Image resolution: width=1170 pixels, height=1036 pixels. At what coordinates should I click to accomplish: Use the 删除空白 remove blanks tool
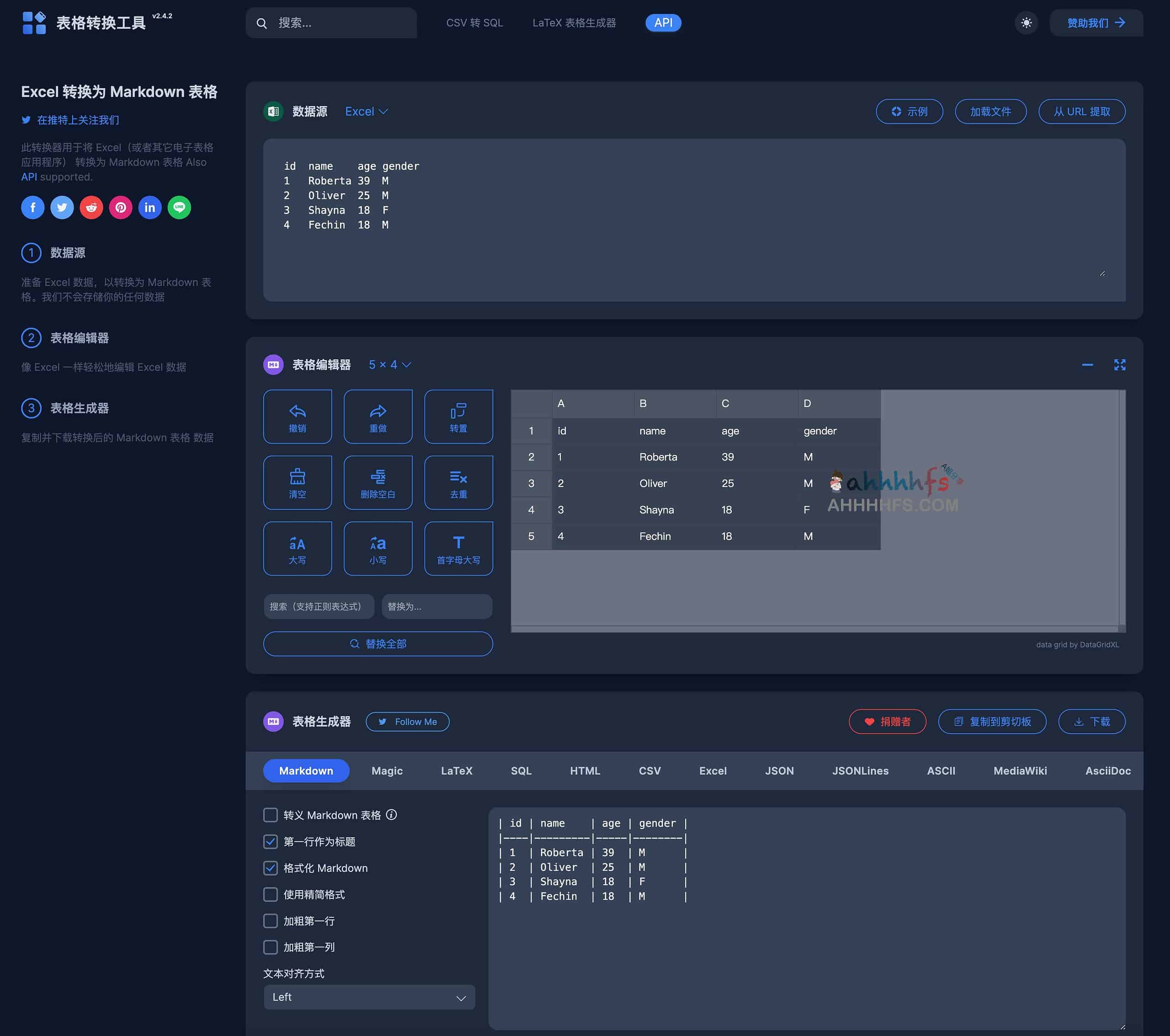click(x=378, y=482)
